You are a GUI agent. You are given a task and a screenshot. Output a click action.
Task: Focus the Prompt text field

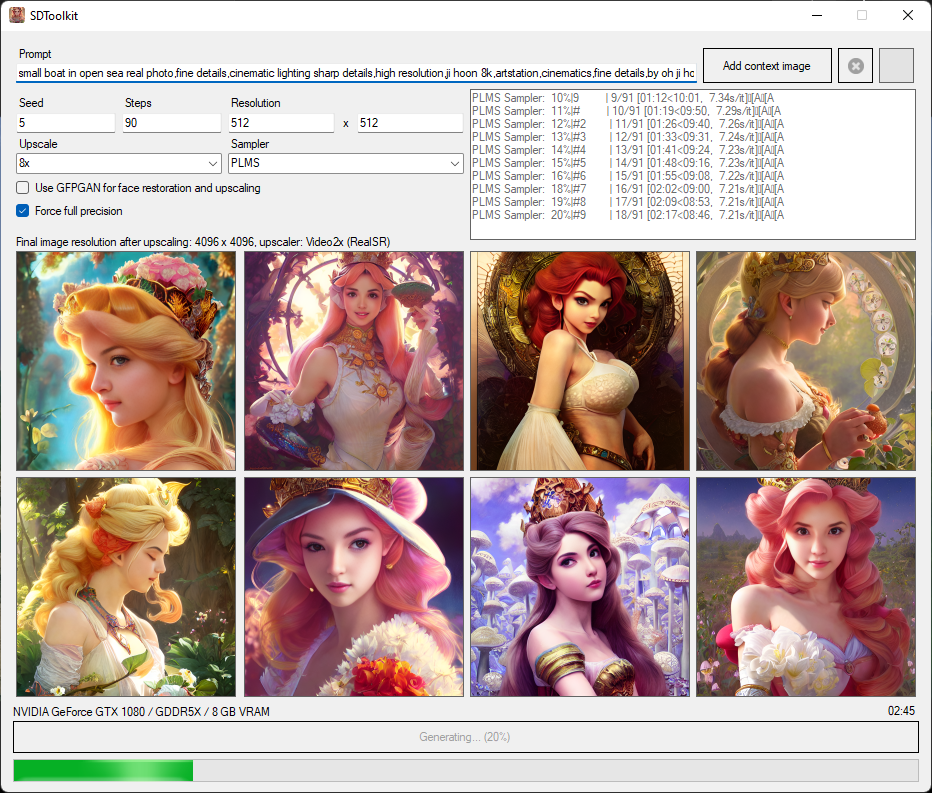point(357,73)
